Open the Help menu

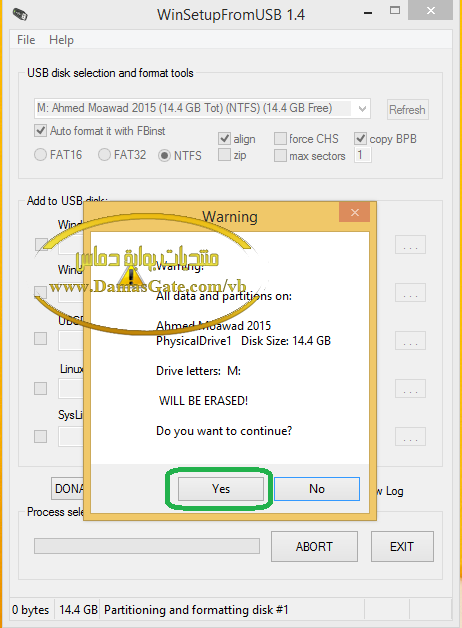click(61, 40)
